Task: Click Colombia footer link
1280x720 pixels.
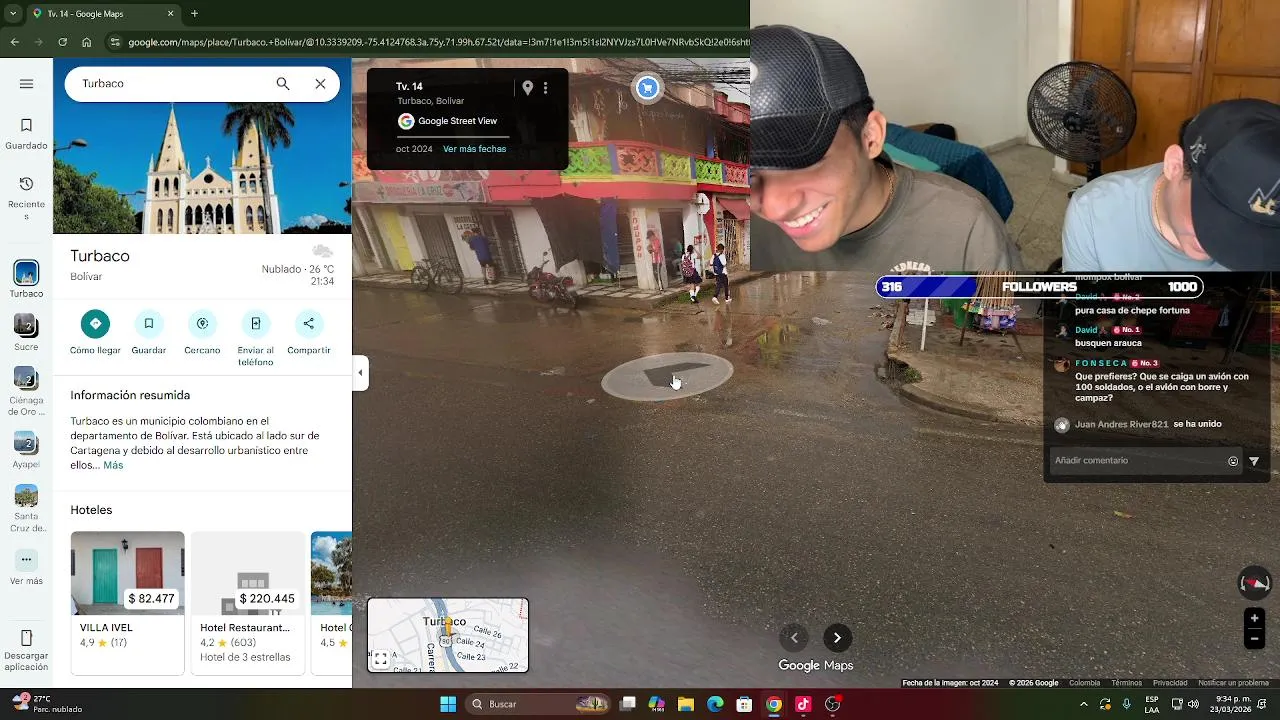Action: (1085, 683)
